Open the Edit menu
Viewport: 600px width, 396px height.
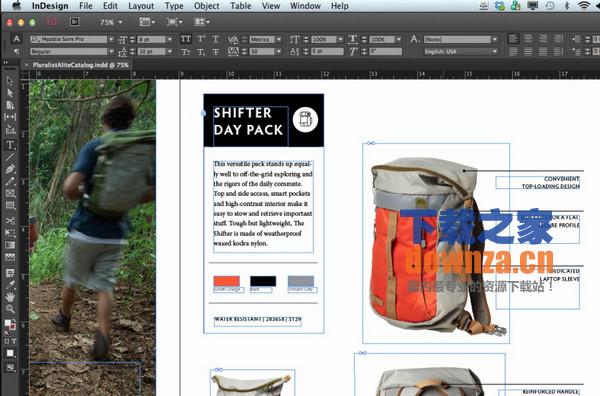point(110,6)
